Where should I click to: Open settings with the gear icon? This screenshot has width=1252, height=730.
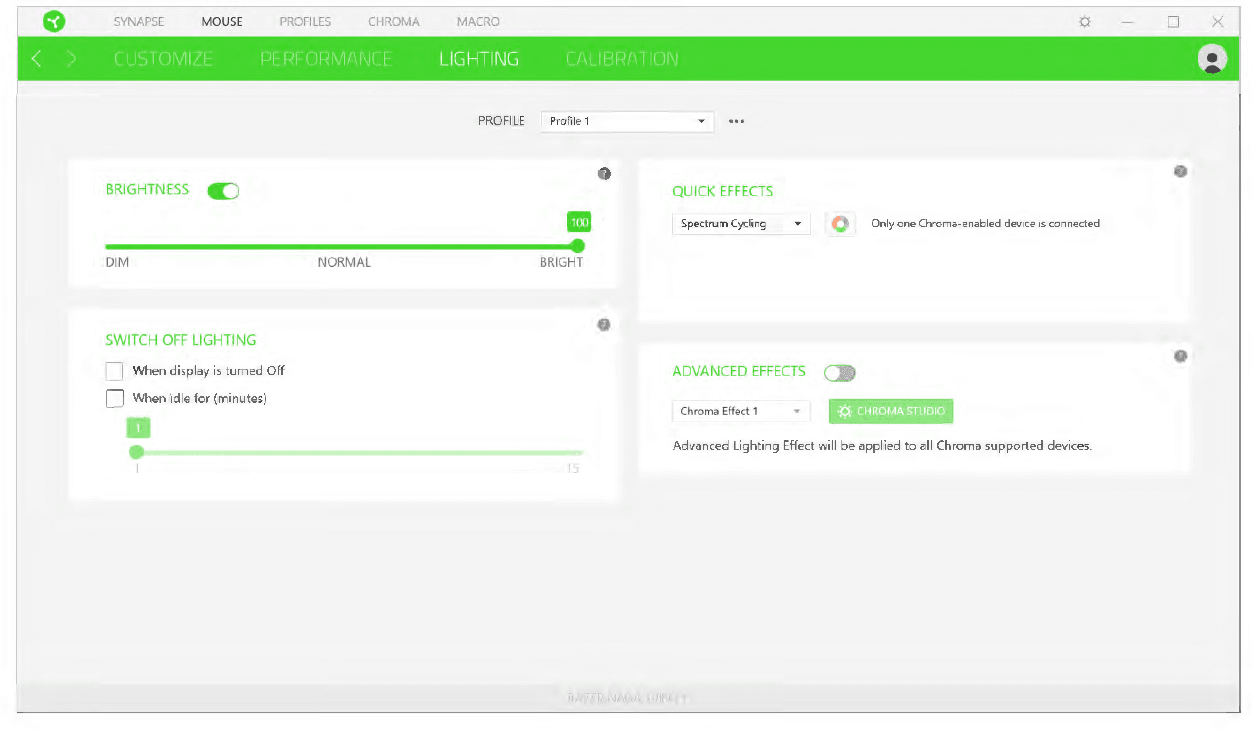tap(1085, 21)
